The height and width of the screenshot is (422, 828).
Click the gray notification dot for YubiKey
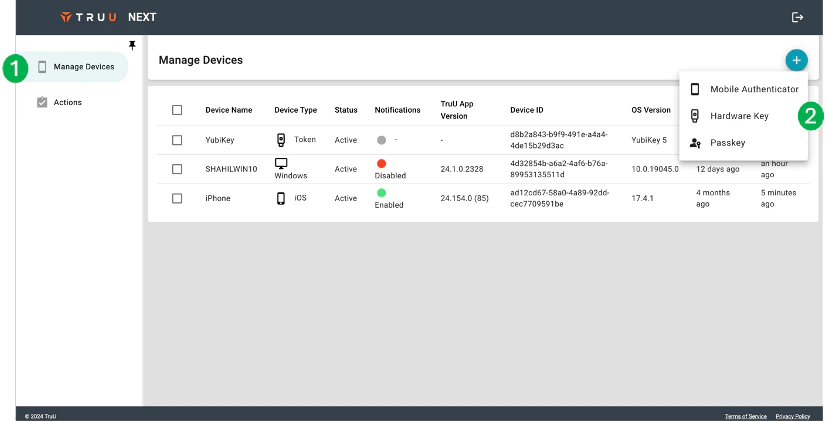pos(381,140)
